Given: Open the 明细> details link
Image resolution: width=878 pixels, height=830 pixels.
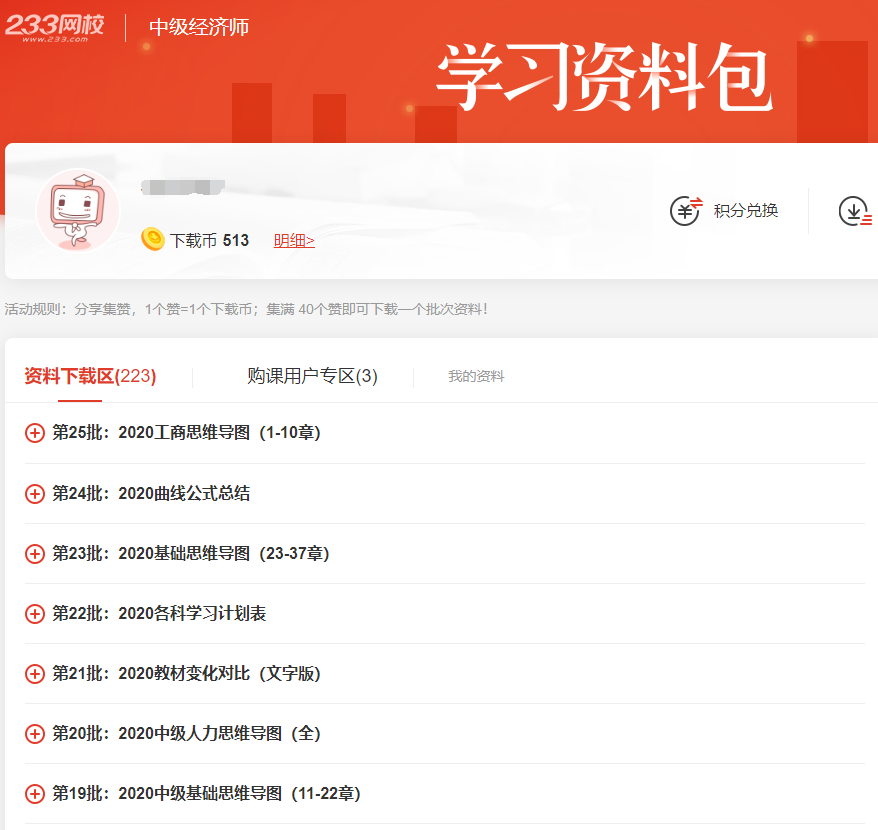Looking at the screenshot, I should (294, 240).
